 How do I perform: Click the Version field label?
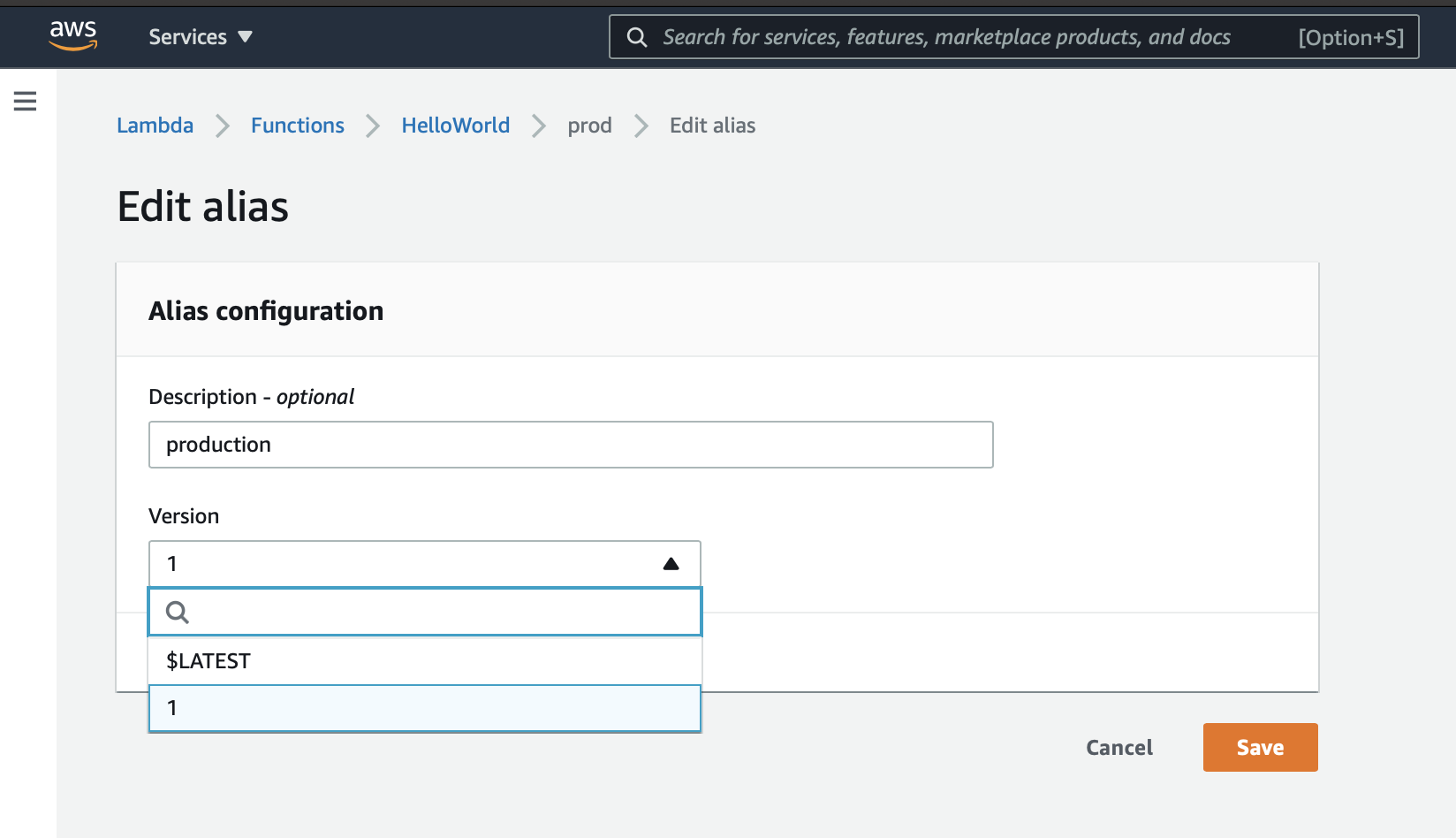[184, 516]
